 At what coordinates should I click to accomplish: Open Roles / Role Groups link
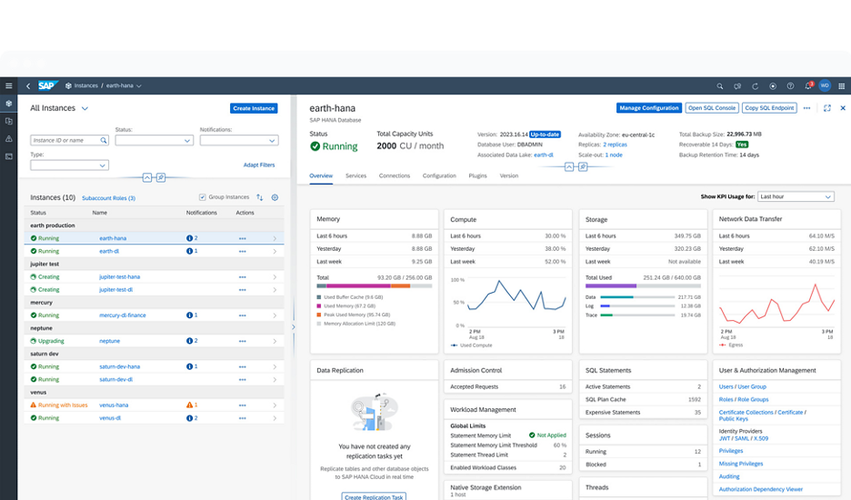tap(744, 400)
